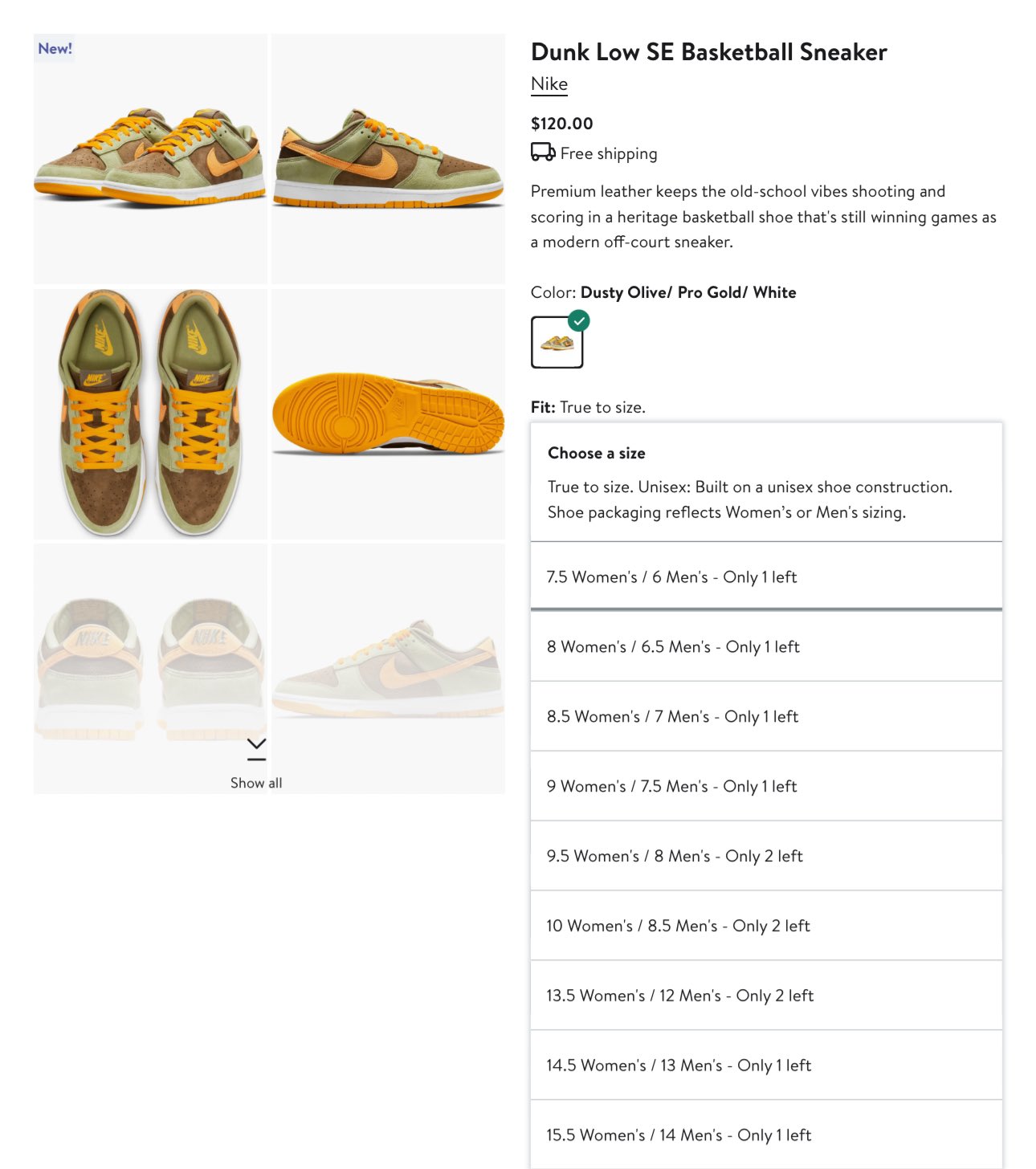Screen dimensions: 1036x1169
Task: Choose size 8 Women's / 6.5 Men's
Action: point(766,646)
